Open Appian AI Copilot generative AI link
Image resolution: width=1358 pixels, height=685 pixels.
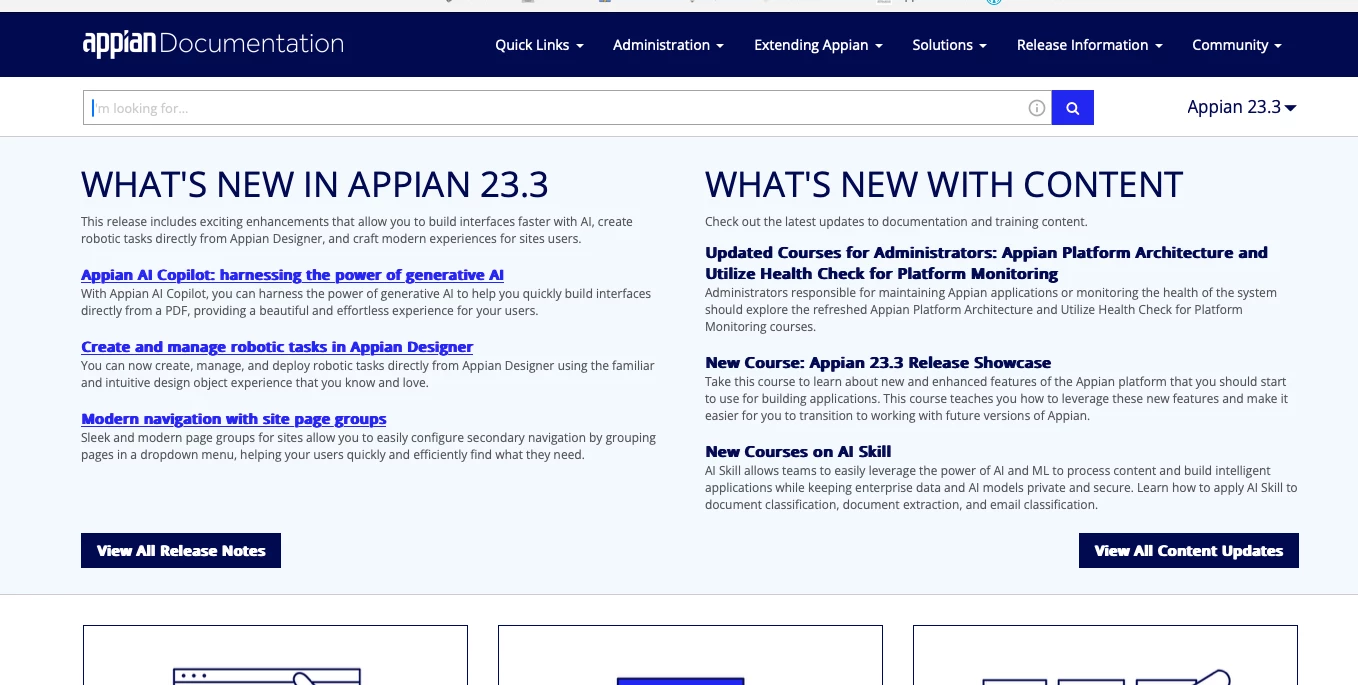[x=292, y=275]
